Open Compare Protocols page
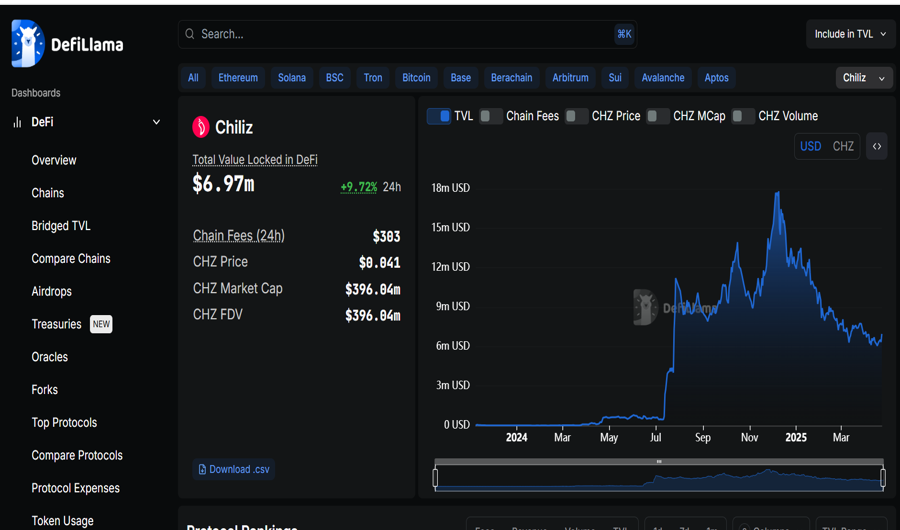This screenshot has height=530, width=900. click(x=77, y=455)
